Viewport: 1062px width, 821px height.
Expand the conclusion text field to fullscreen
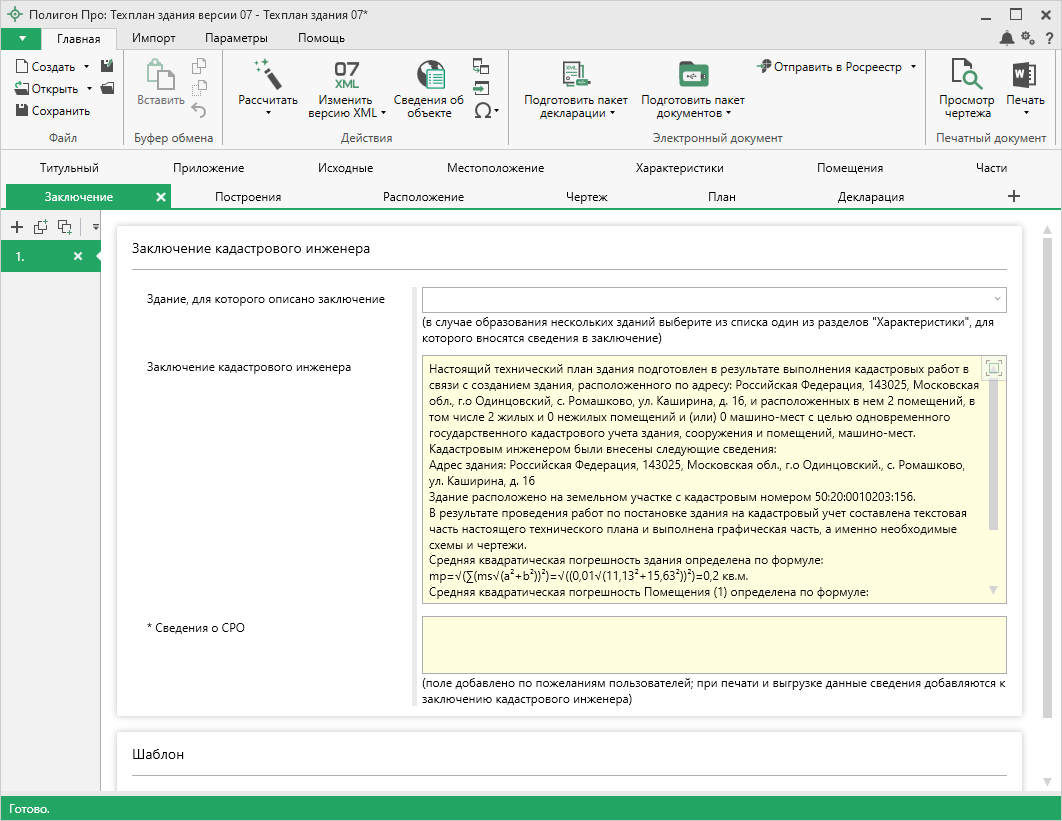click(x=993, y=368)
